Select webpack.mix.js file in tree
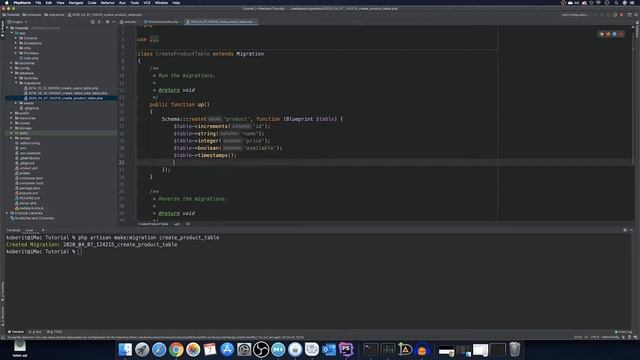The width and height of the screenshot is (640, 360). (x=29, y=208)
